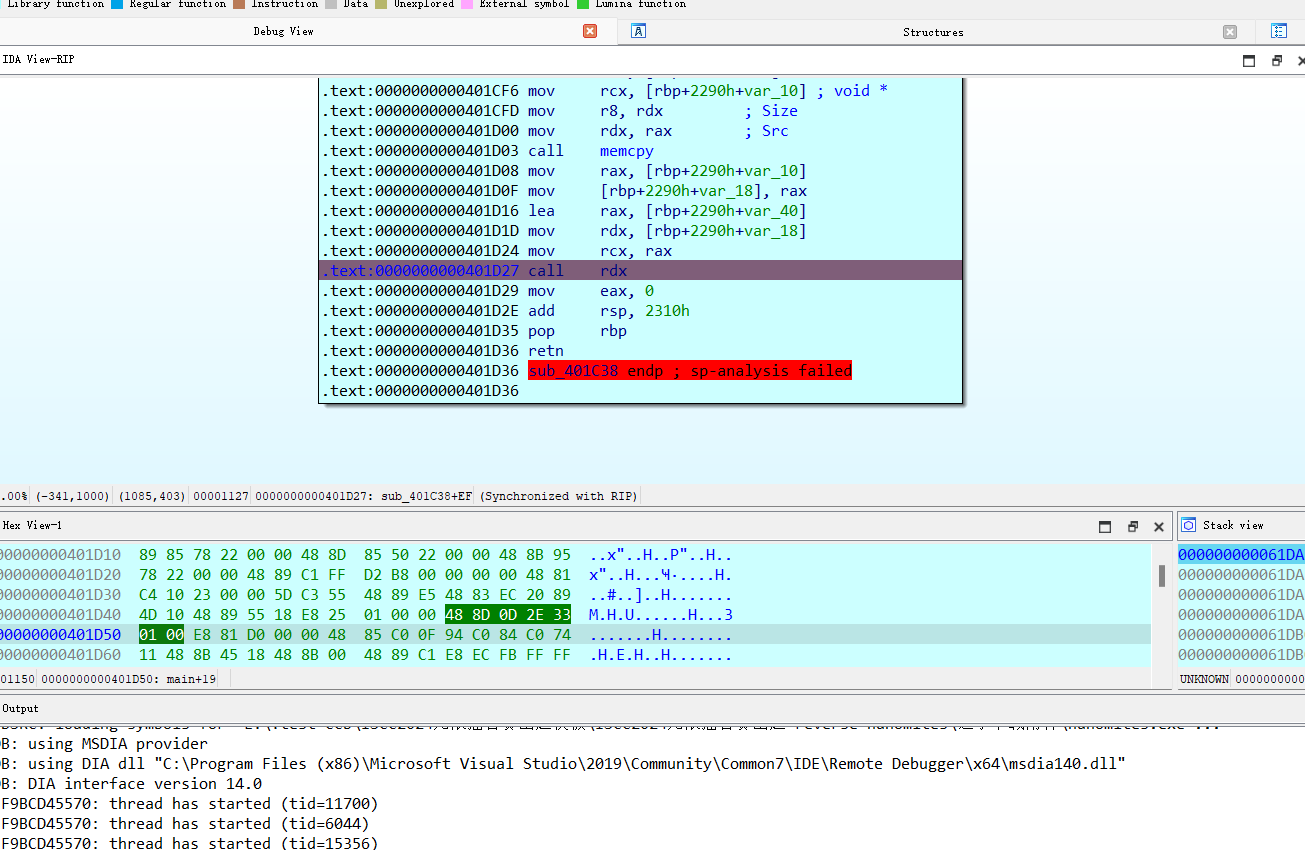Click status bar 'sub_401C38+EF' location
Viewport: 1305px width, 850px height.
427,496
